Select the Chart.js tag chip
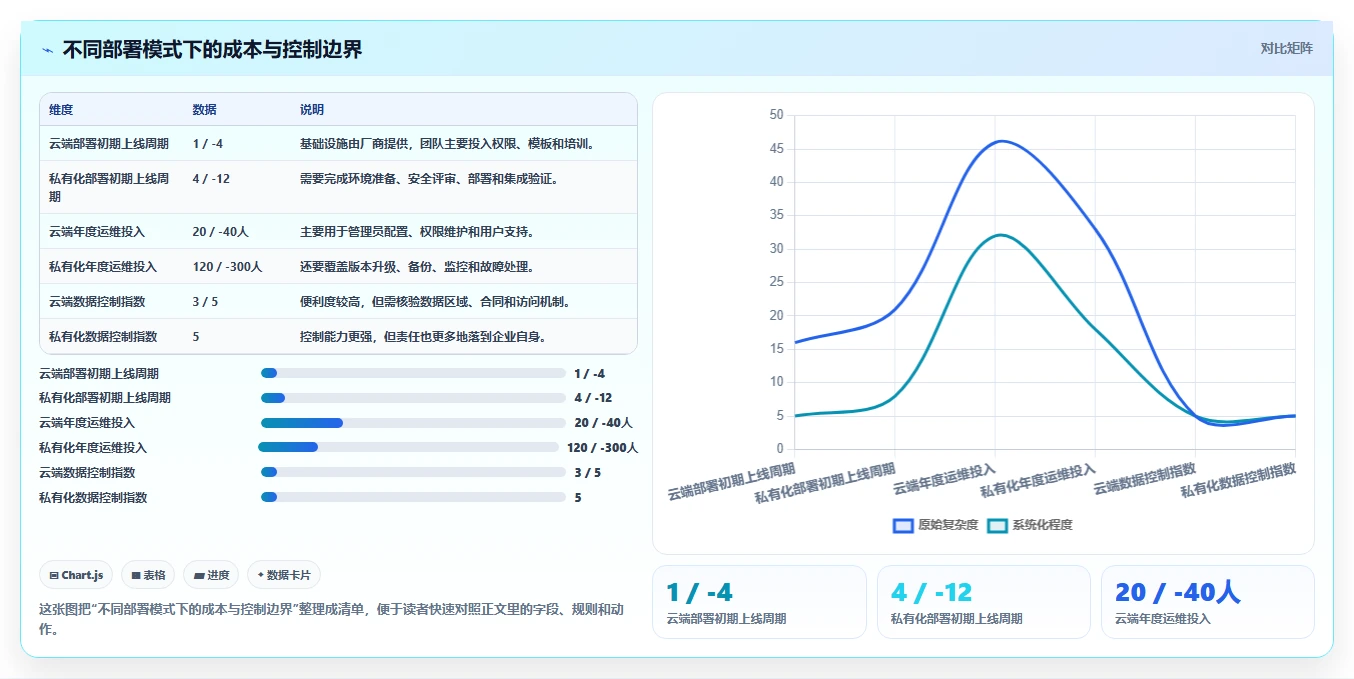1354x679 pixels. pos(76,575)
